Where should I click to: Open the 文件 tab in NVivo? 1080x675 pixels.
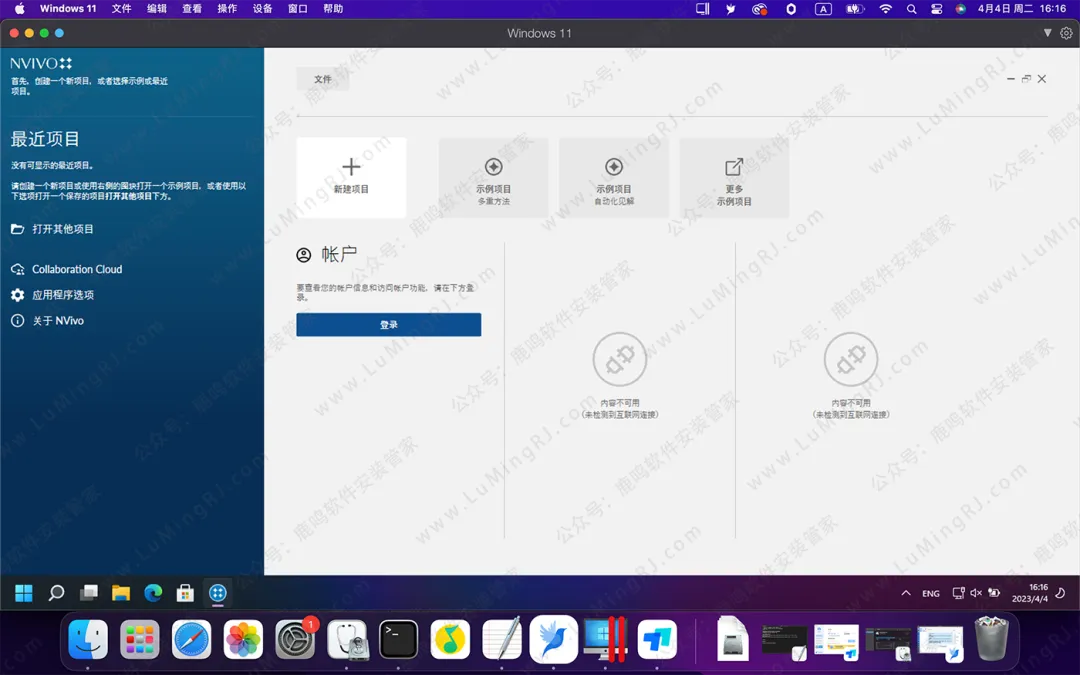click(323, 79)
